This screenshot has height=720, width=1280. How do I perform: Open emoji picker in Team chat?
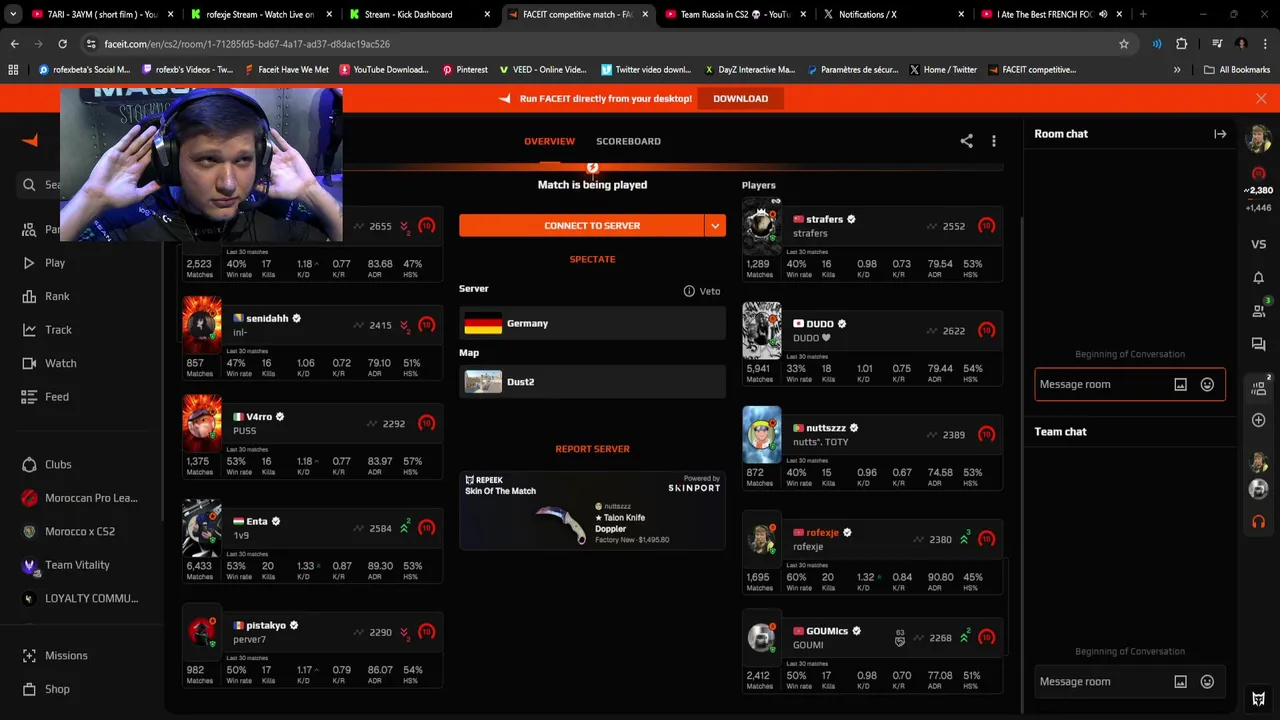pyautogui.click(x=1207, y=682)
